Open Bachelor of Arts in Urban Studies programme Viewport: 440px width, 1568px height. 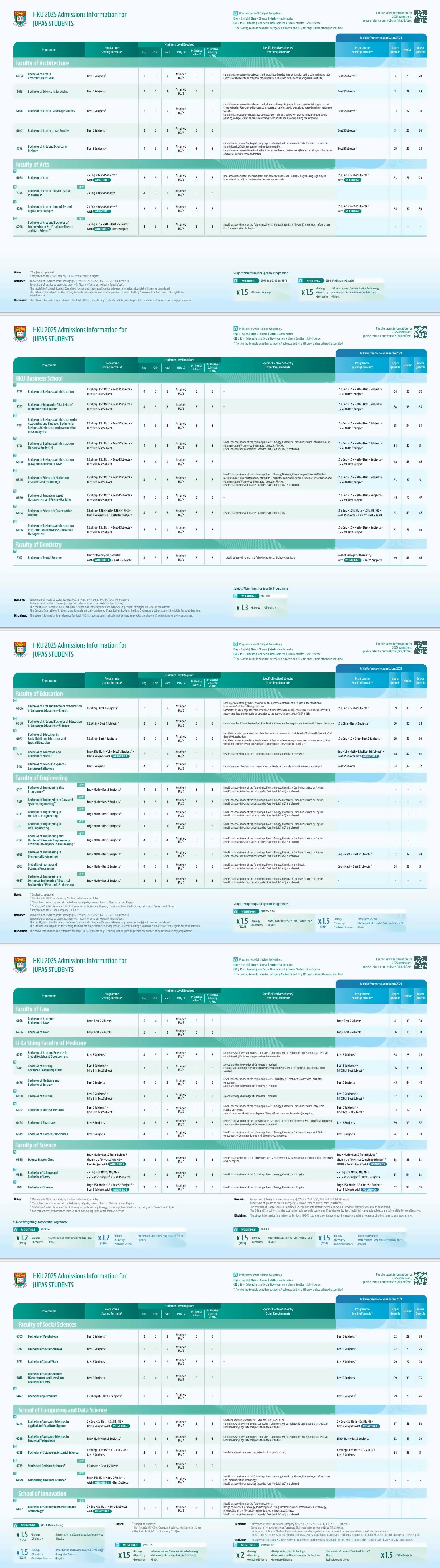(x=48, y=130)
